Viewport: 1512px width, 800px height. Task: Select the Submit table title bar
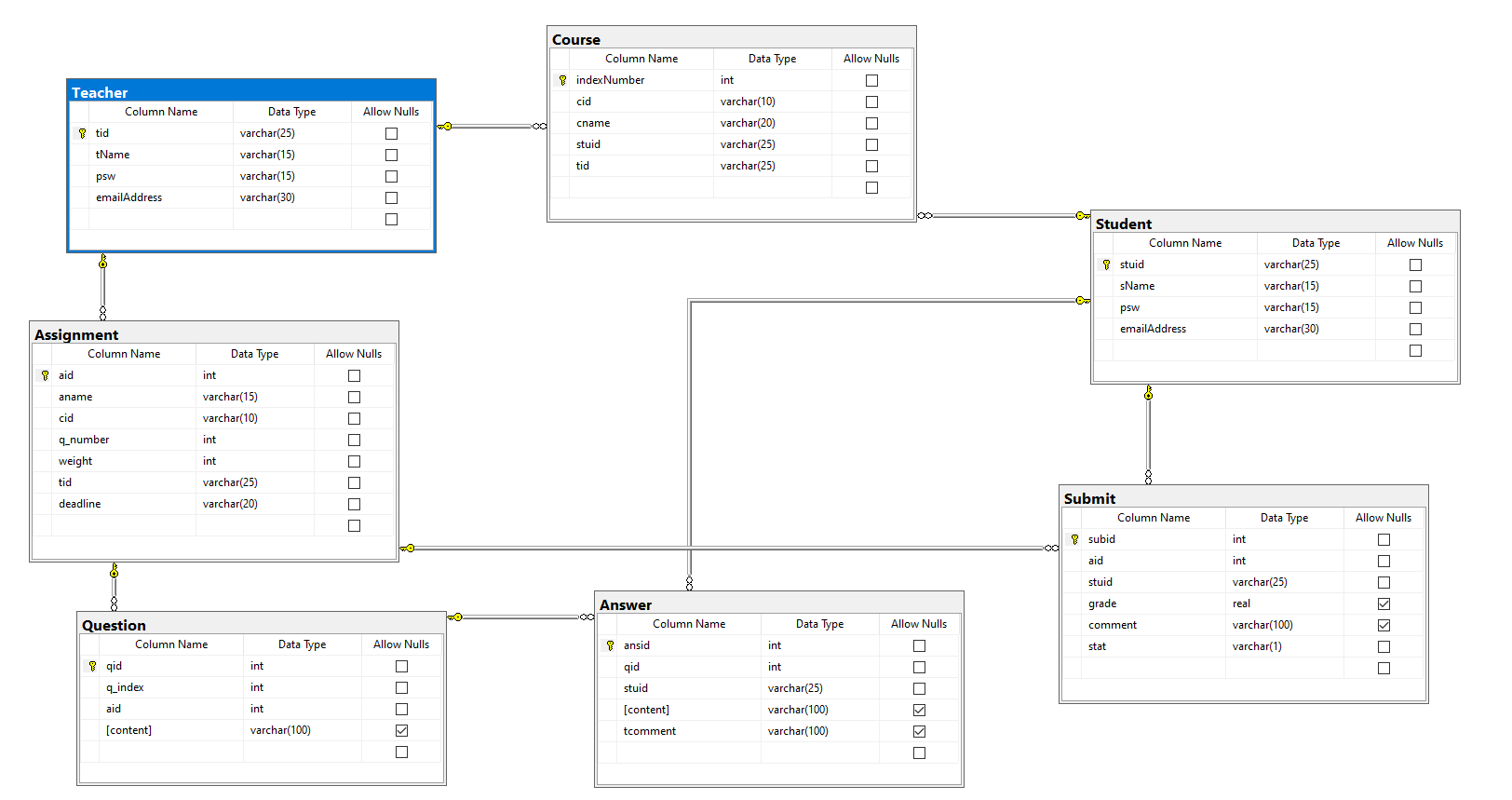tap(1244, 498)
